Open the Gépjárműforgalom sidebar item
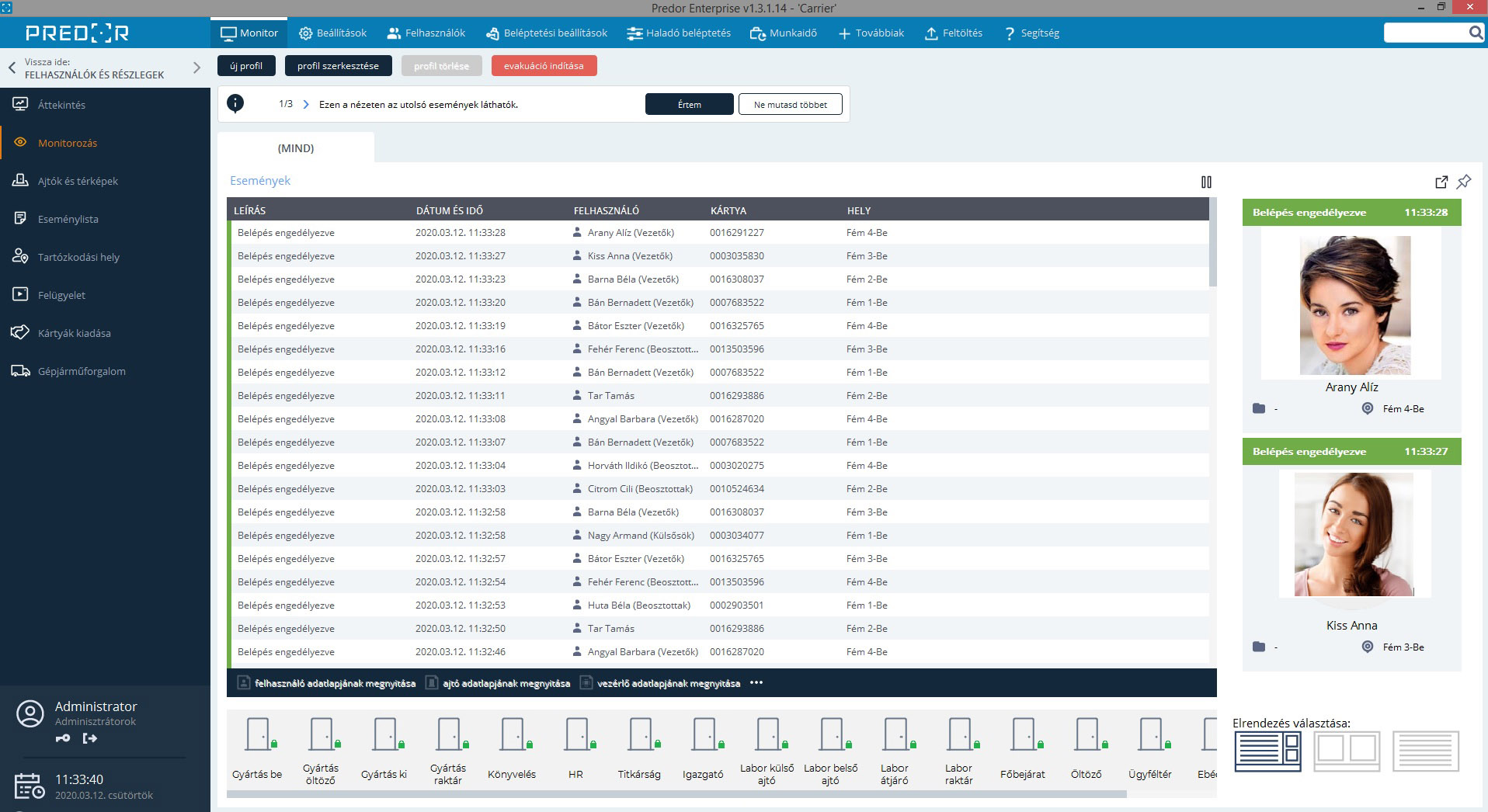Screen dimensions: 1488x812 [82, 371]
